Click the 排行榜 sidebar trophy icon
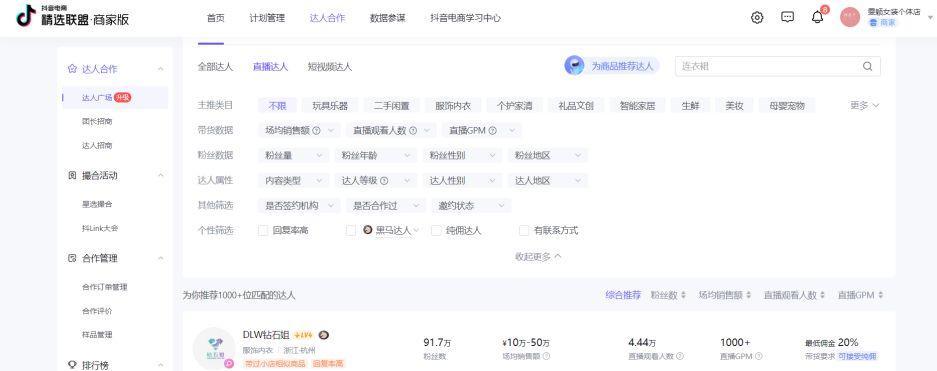The width and height of the screenshot is (937, 371). [x=72, y=365]
